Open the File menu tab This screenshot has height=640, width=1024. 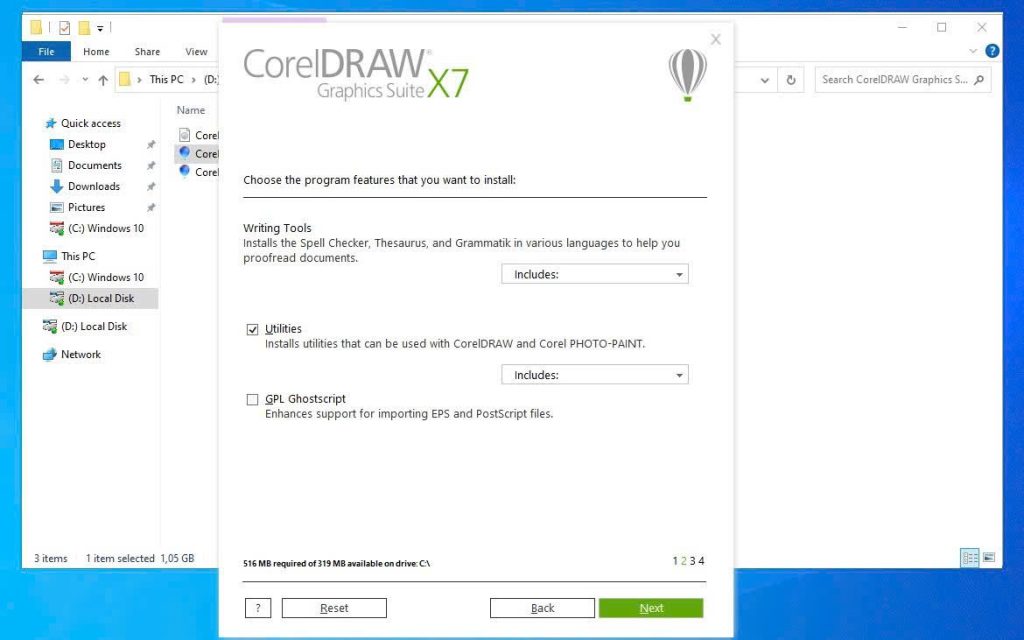pyautogui.click(x=46, y=52)
